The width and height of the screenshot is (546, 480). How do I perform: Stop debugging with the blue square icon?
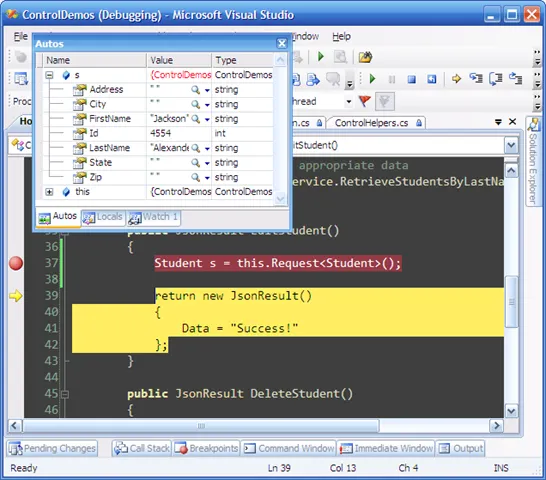(412, 79)
